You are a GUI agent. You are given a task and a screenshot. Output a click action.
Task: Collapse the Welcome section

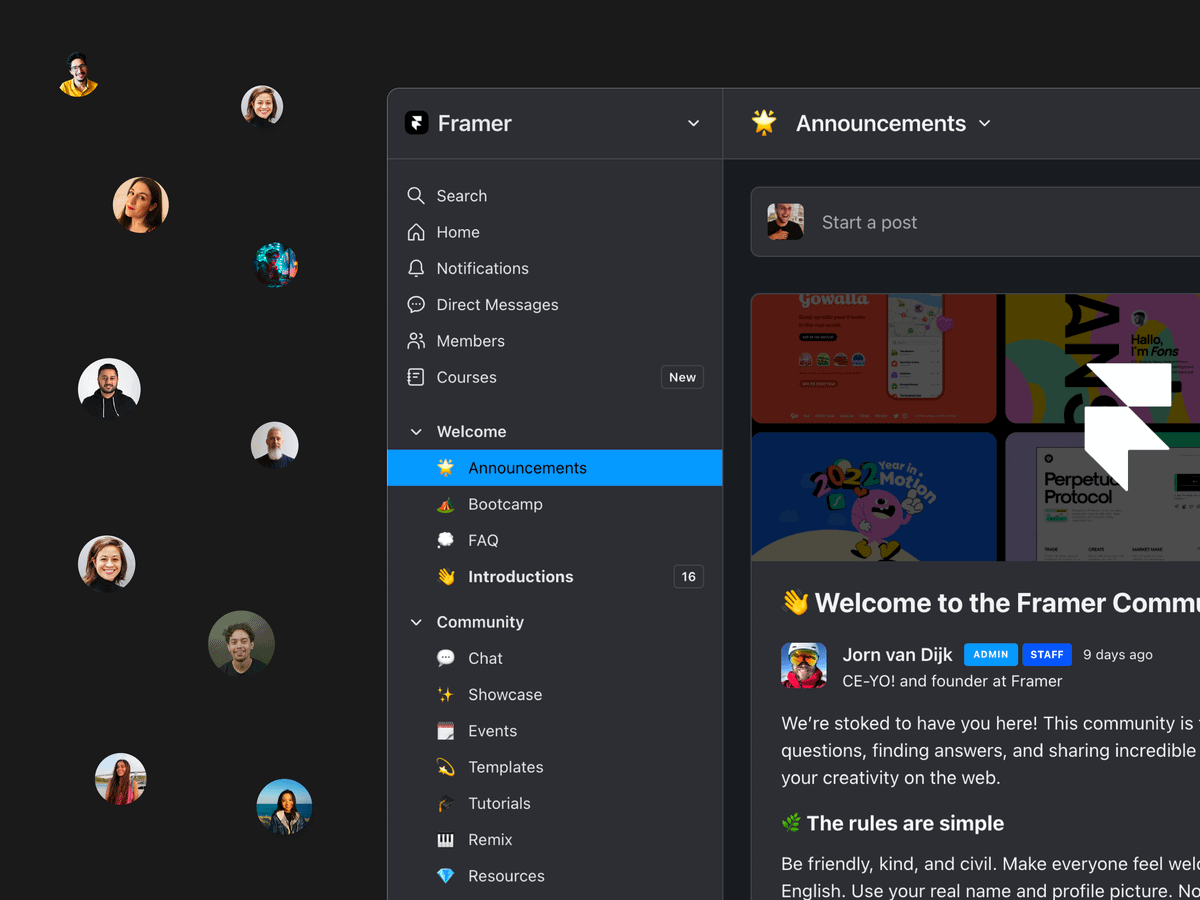coord(416,432)
